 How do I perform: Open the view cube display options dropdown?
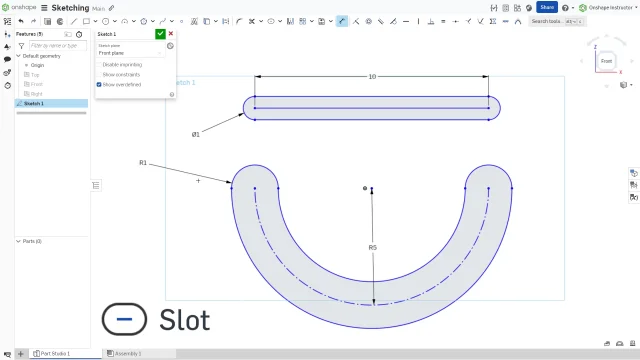pyautogui.click(x=626, y=85)
